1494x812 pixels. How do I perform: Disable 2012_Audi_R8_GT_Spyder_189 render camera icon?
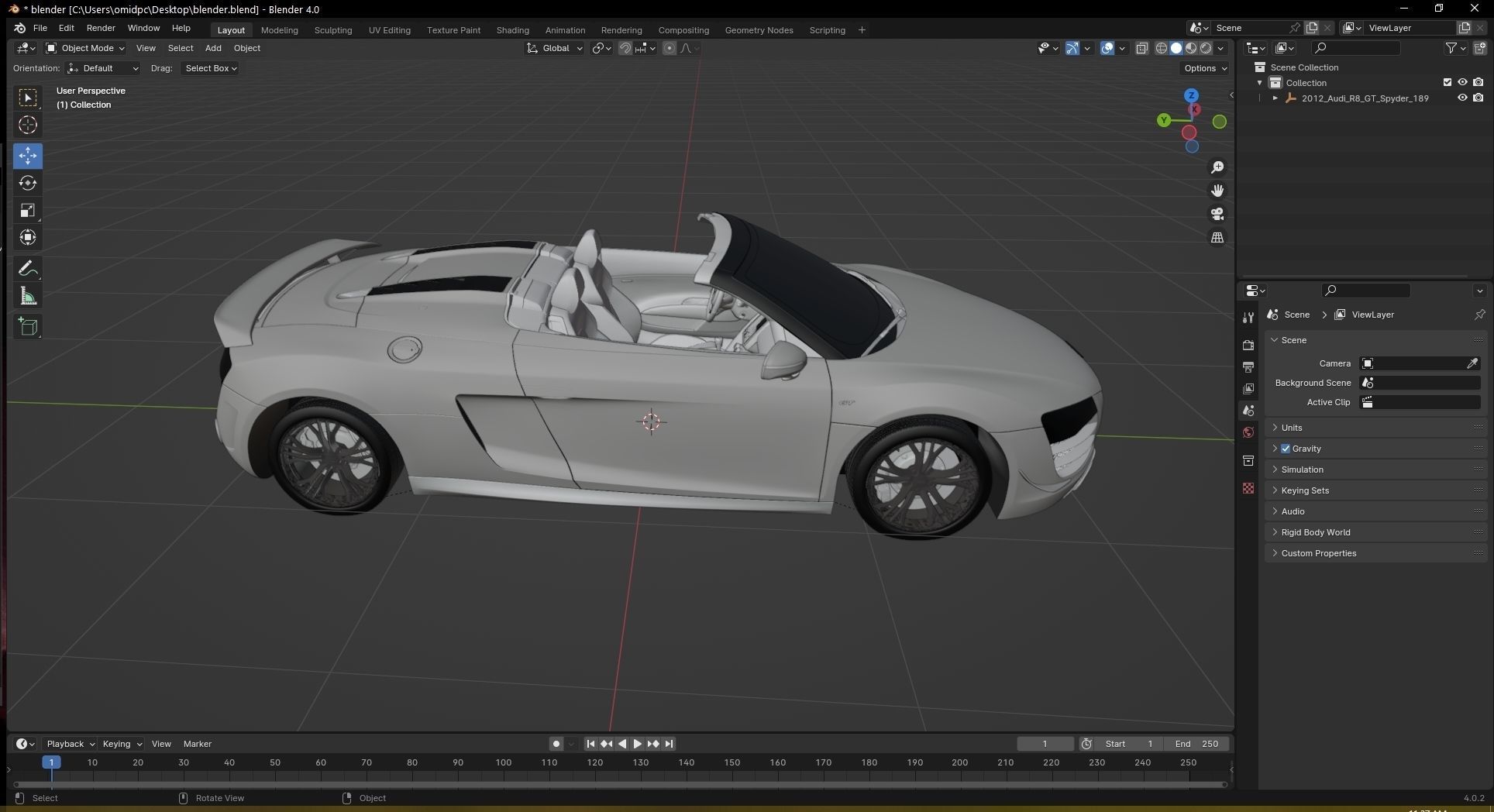coord(1479,98)
